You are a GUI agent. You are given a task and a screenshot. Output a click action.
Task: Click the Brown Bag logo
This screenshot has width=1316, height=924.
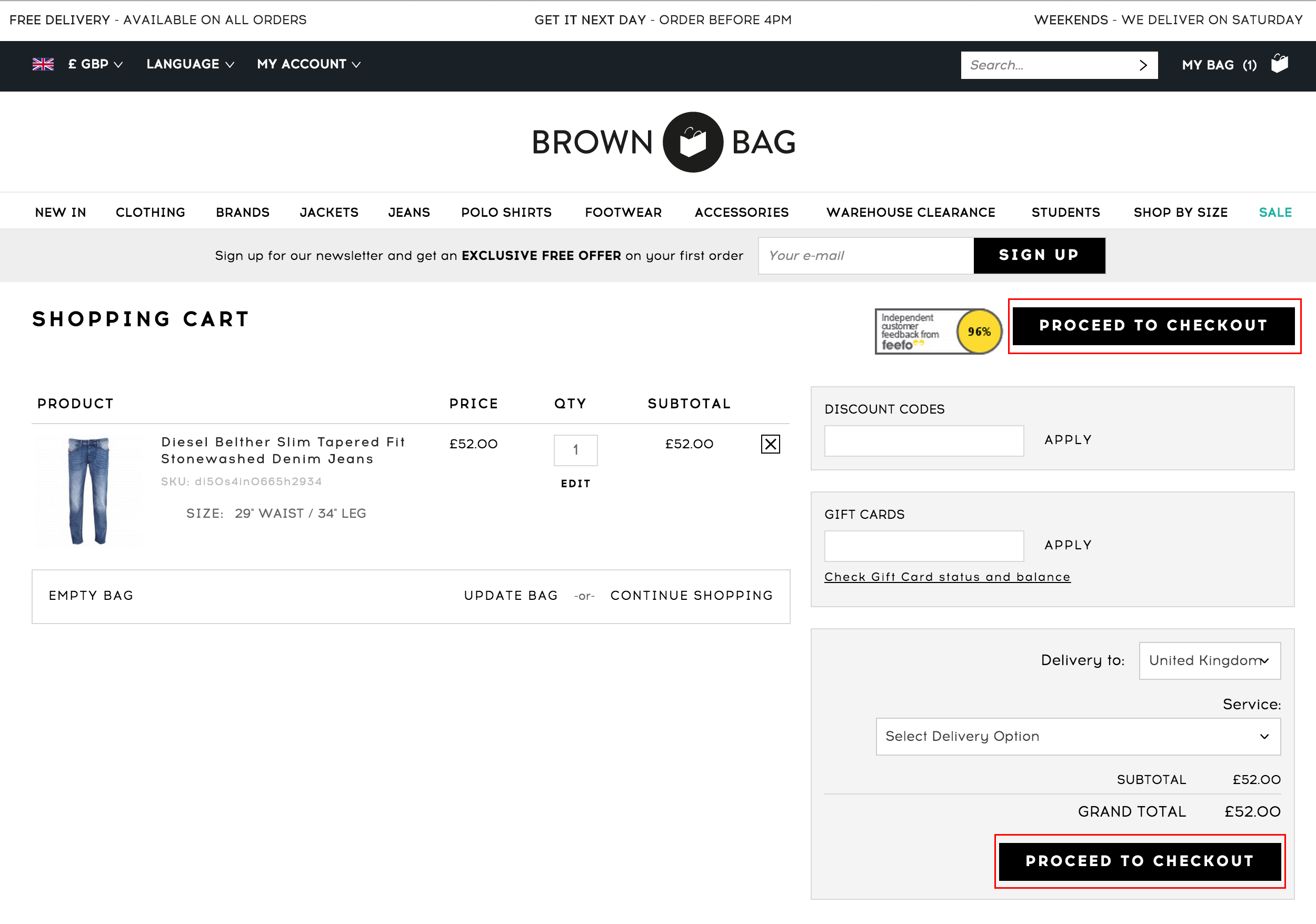click(664, 142)
